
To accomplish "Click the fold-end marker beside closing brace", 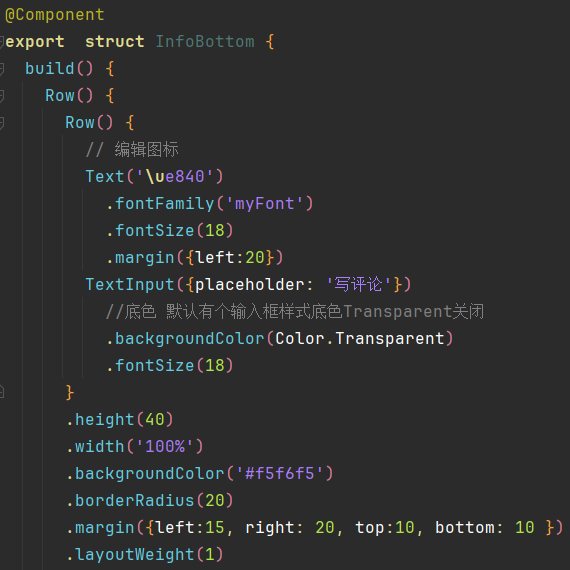I will [1, 392].
